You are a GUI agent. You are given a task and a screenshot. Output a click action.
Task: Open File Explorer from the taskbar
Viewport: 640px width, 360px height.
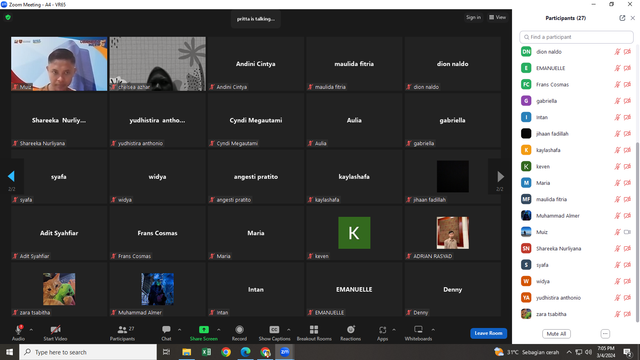[x=187, y=352]
